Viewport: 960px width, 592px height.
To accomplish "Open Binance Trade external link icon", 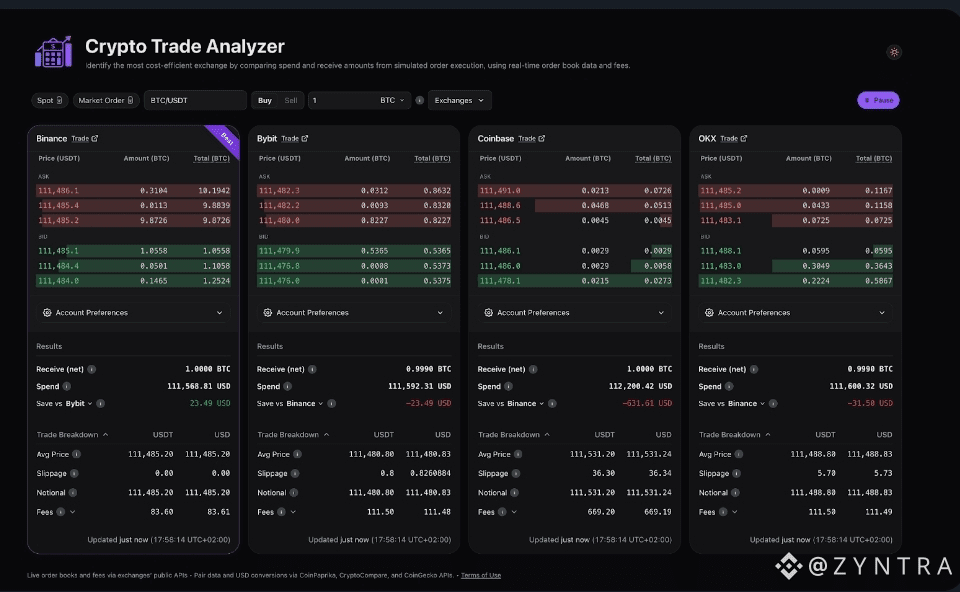I will click(x=95, y=139).
